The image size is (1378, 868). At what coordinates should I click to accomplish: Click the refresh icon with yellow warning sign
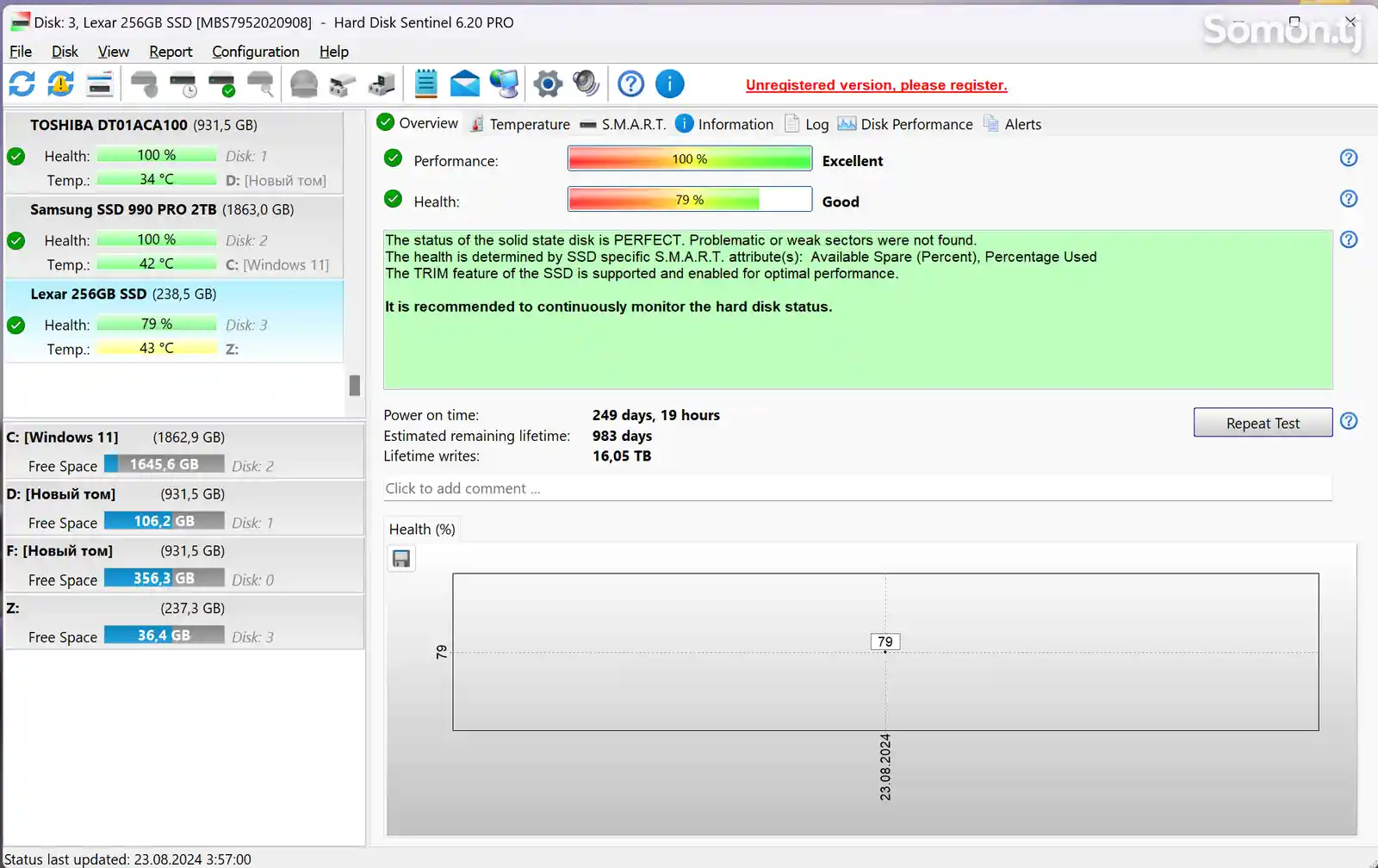tap(60, 84)
